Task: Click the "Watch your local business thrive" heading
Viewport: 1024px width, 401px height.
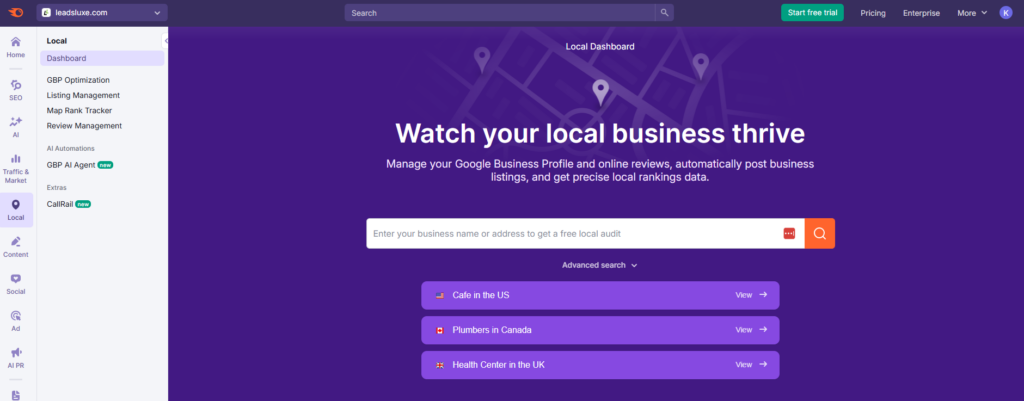Action: (600, 133)
